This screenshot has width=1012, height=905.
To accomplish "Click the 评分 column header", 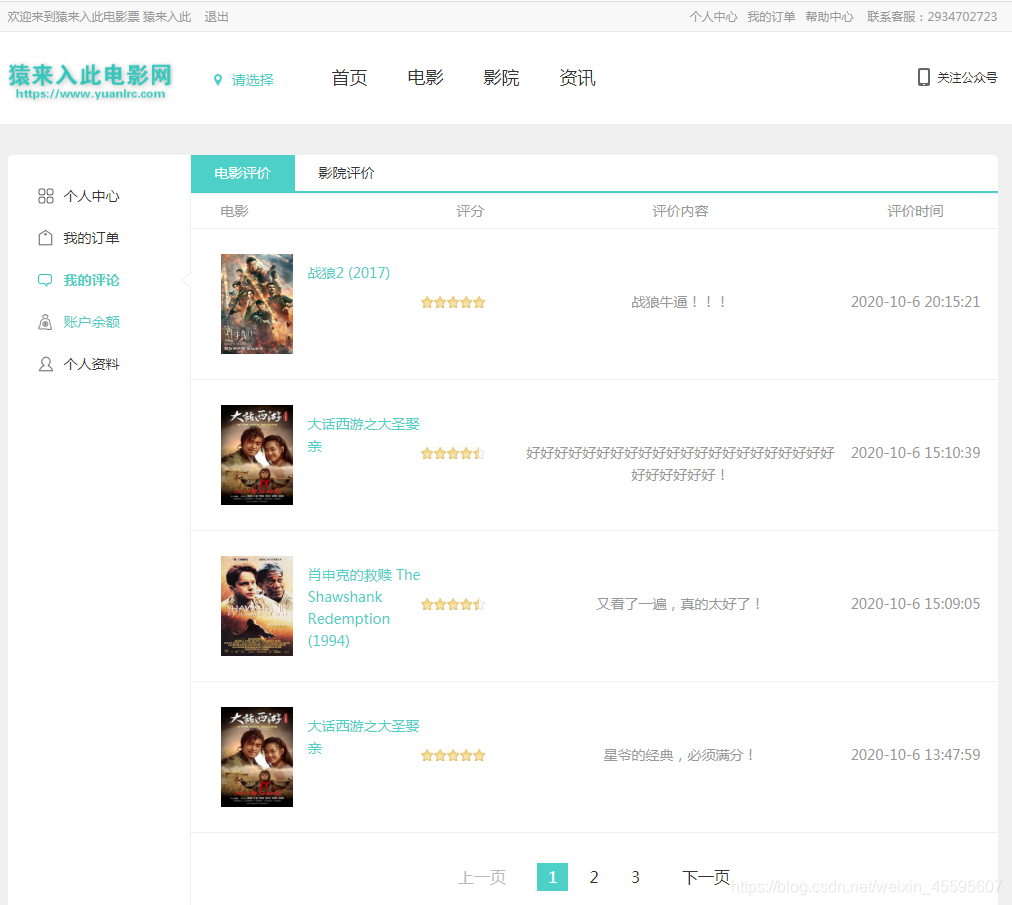I will pyautogui.click(x=470, y=211).
